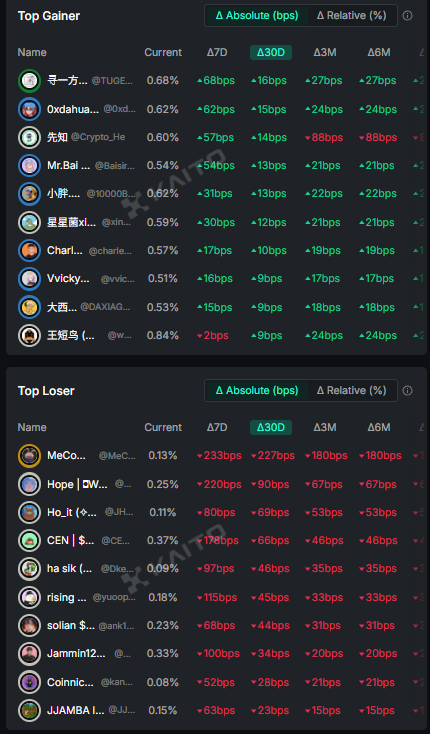Select Absolute (bps) in Top Loser
The width and height of the screenshot is (430, 734).
click(257, 390)
